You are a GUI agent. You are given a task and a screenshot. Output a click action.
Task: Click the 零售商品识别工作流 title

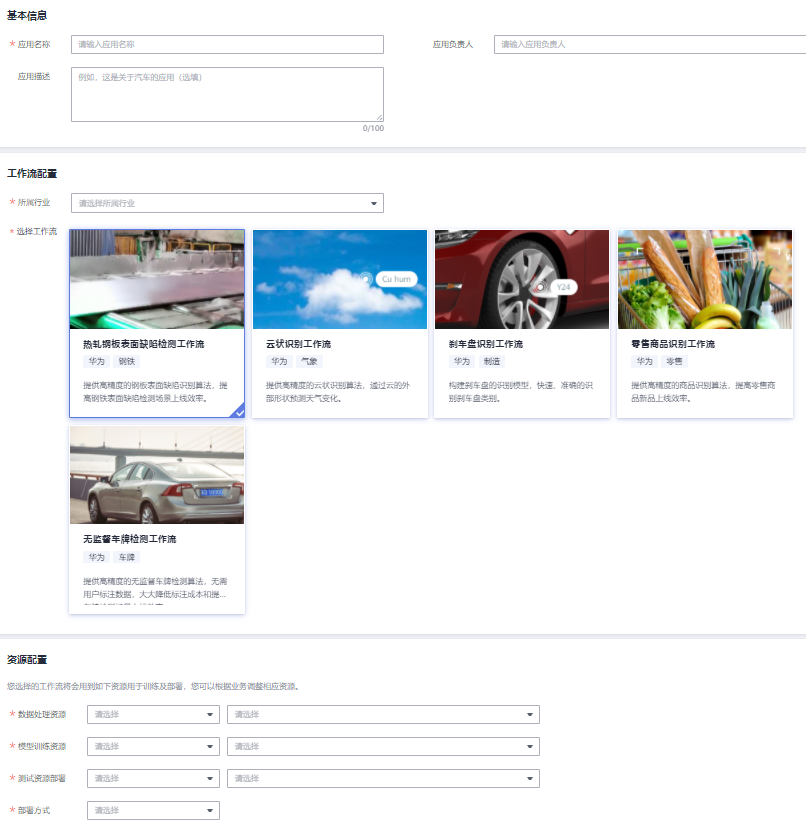coord(673,344)
